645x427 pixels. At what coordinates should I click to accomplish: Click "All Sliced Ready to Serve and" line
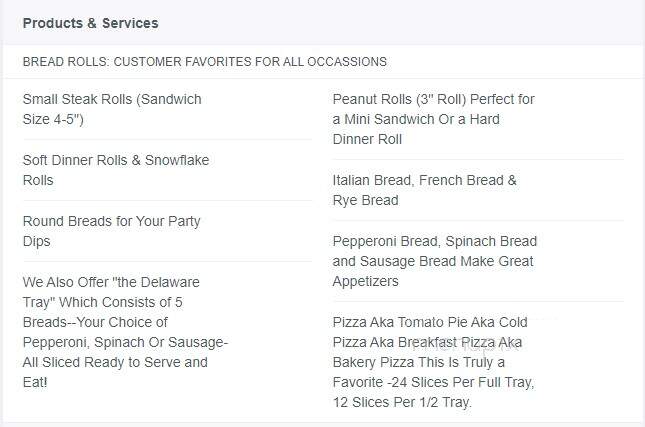point(115,362)
